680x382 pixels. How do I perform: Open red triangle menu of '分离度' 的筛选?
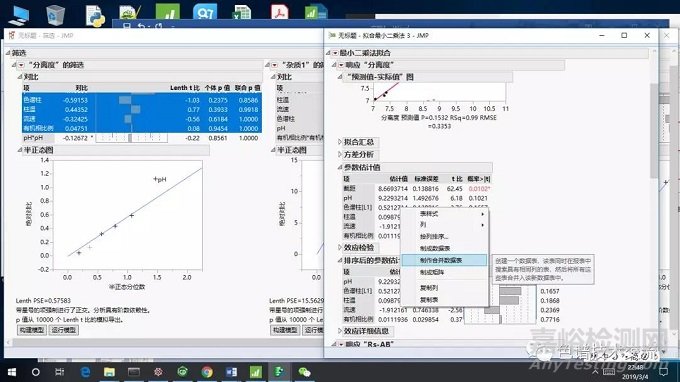point(21,65)
